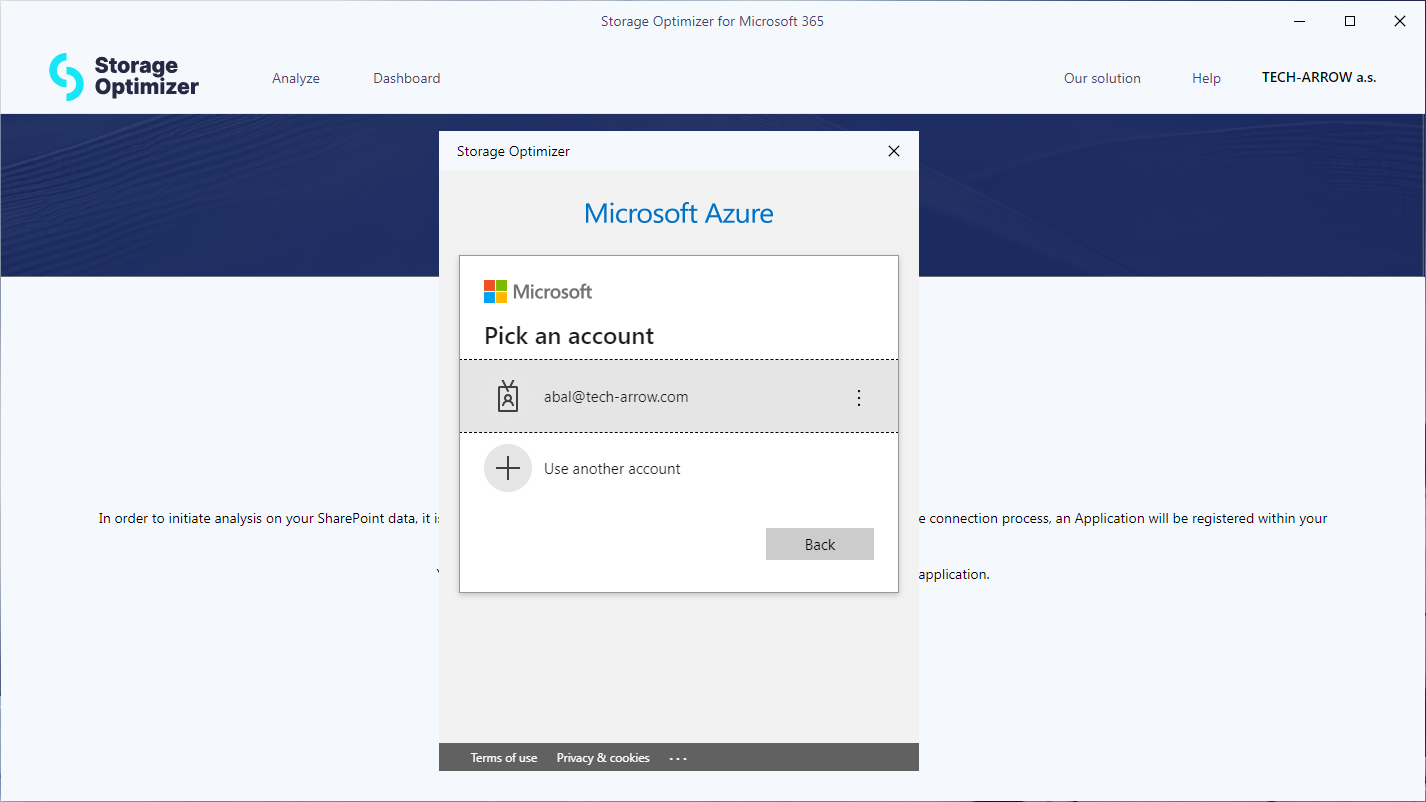The width and height of the screenshot is (1426, 802).
Task: Open the Our solution link
Action: pyautogui.click(x=1102, y=78)
